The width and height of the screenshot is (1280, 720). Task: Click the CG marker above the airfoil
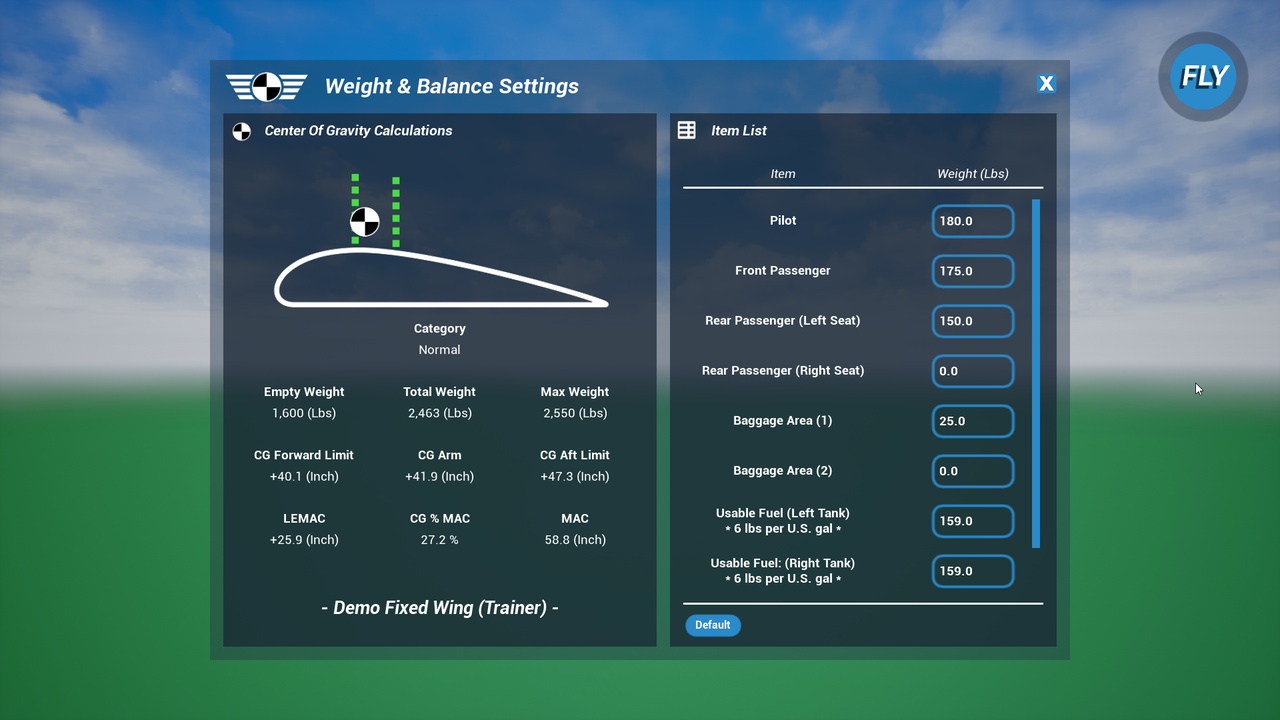click(365, 222)
